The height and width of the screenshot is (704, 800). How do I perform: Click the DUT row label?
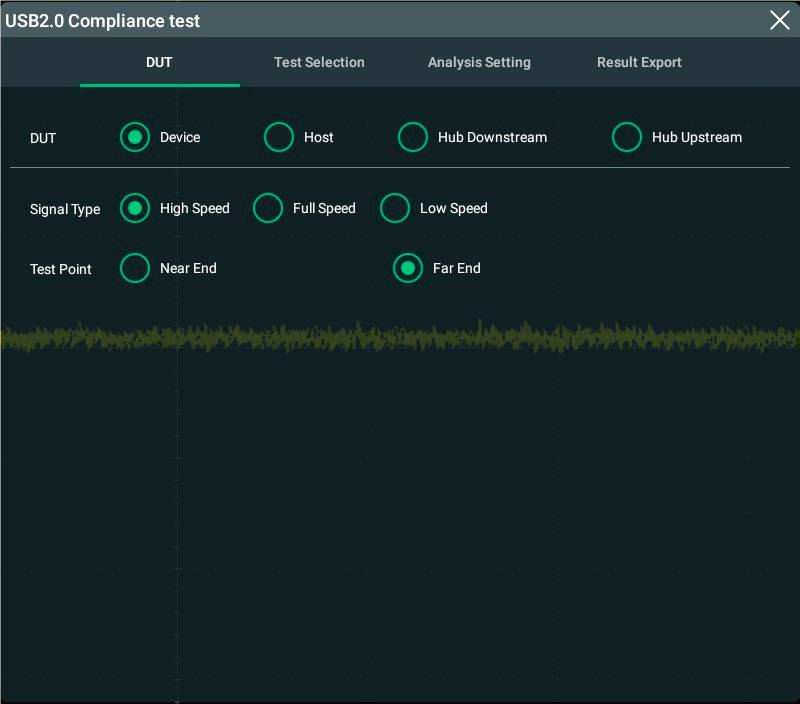click(43, 138)
